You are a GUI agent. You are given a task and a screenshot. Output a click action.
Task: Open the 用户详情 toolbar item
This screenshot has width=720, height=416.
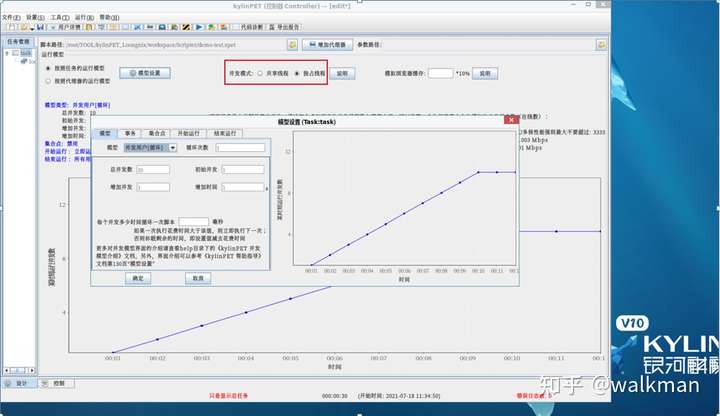[65, 27]
